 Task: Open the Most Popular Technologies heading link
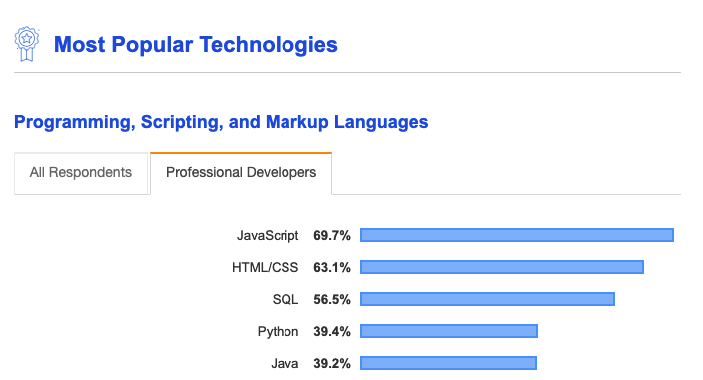pyautogui.click(x=195, y=44)
